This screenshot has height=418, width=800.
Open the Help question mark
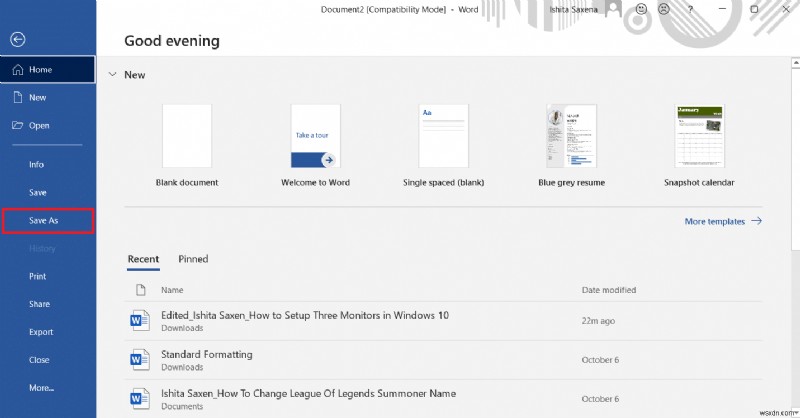(690, 9)
